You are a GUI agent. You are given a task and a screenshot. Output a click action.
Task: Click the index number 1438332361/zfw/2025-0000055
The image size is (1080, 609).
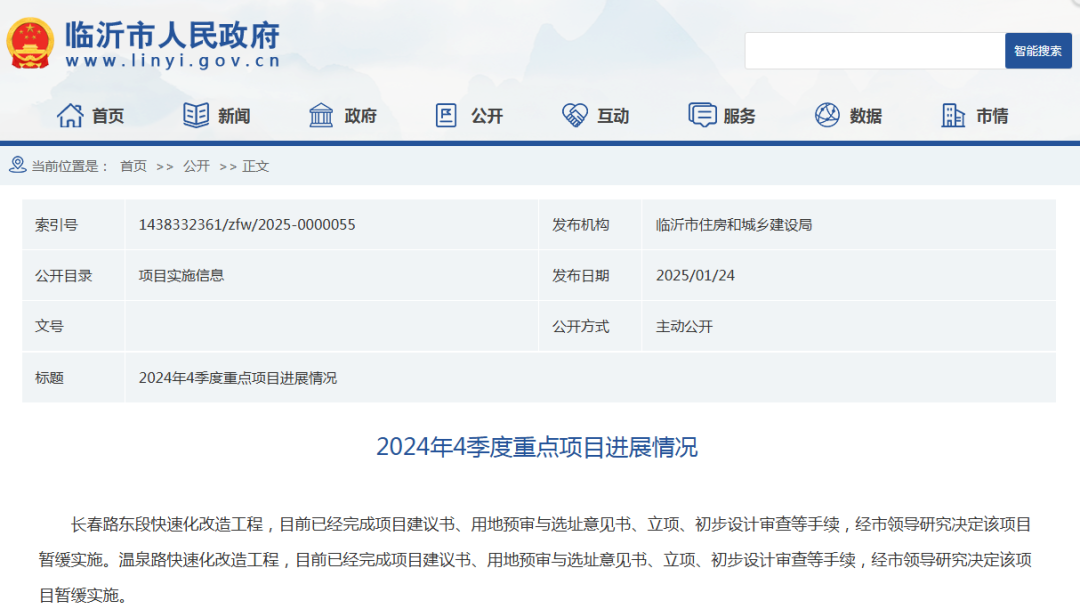click(247, 225)
